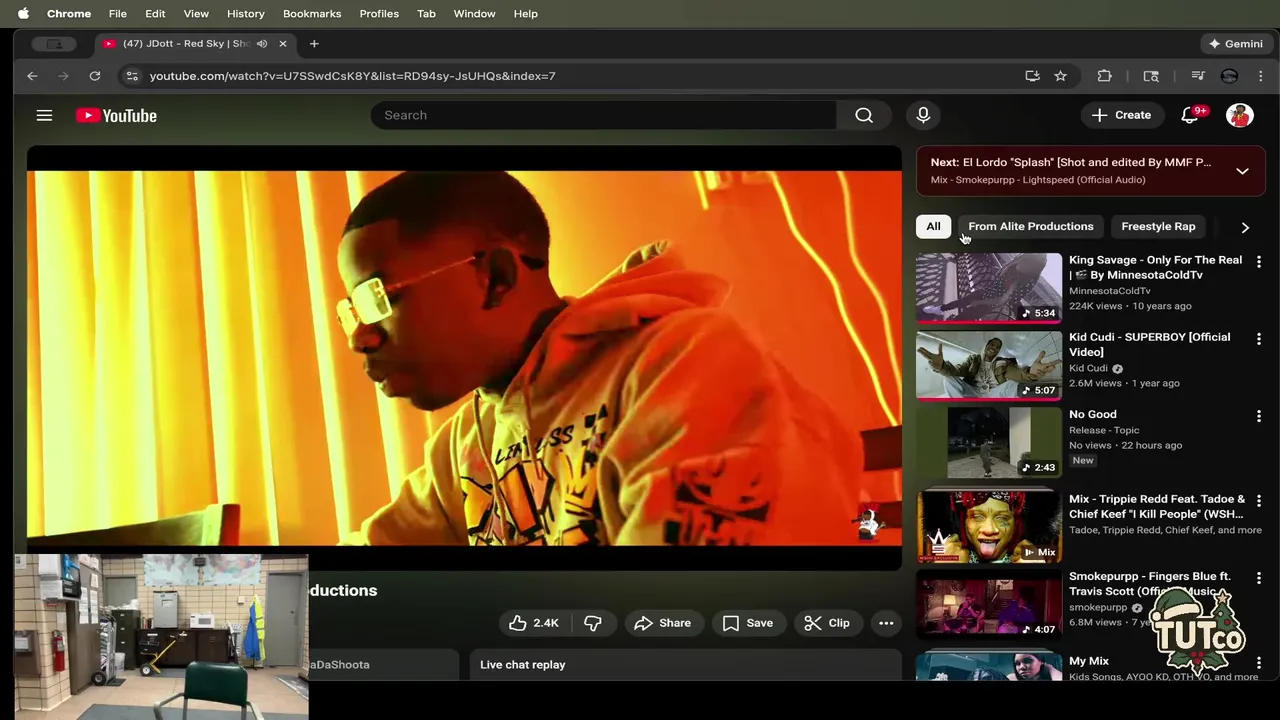Open the Live chat replay panel
Screen dimensions: 1280x720
686,665
